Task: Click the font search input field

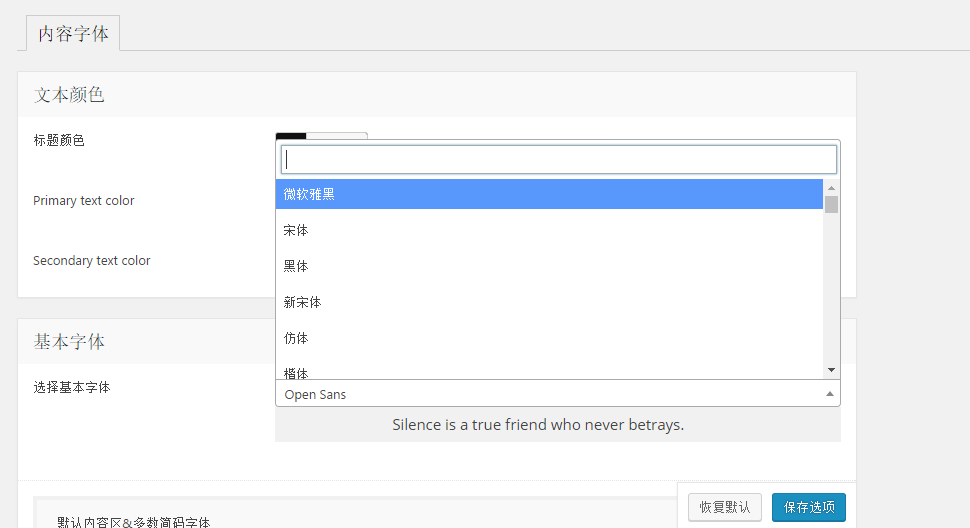Action: (558, 160)
